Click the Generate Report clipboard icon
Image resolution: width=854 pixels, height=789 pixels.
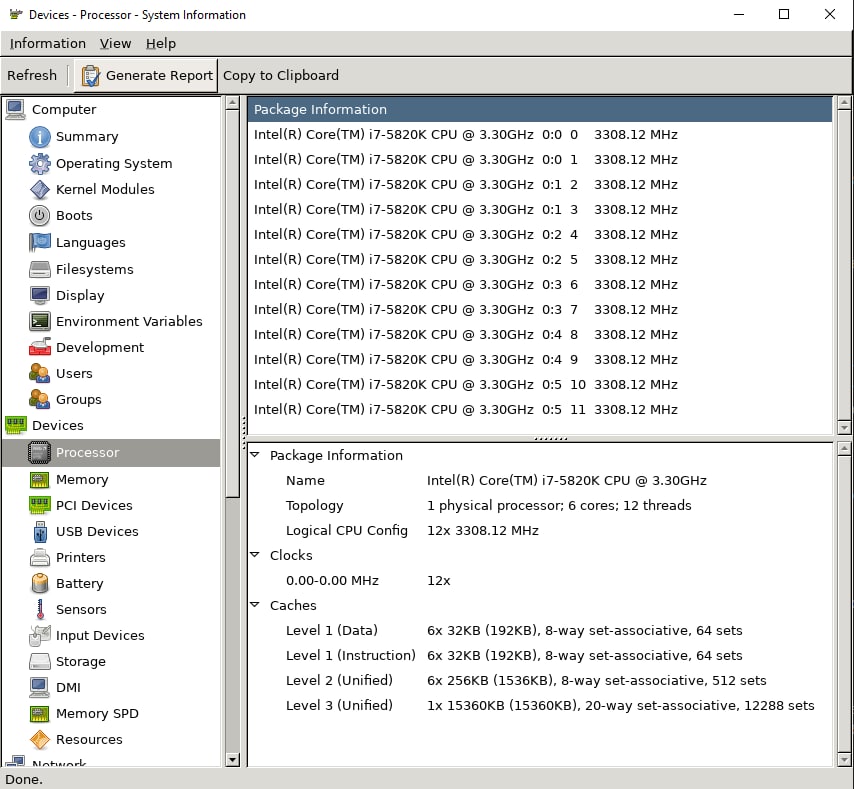click(90, 76)
